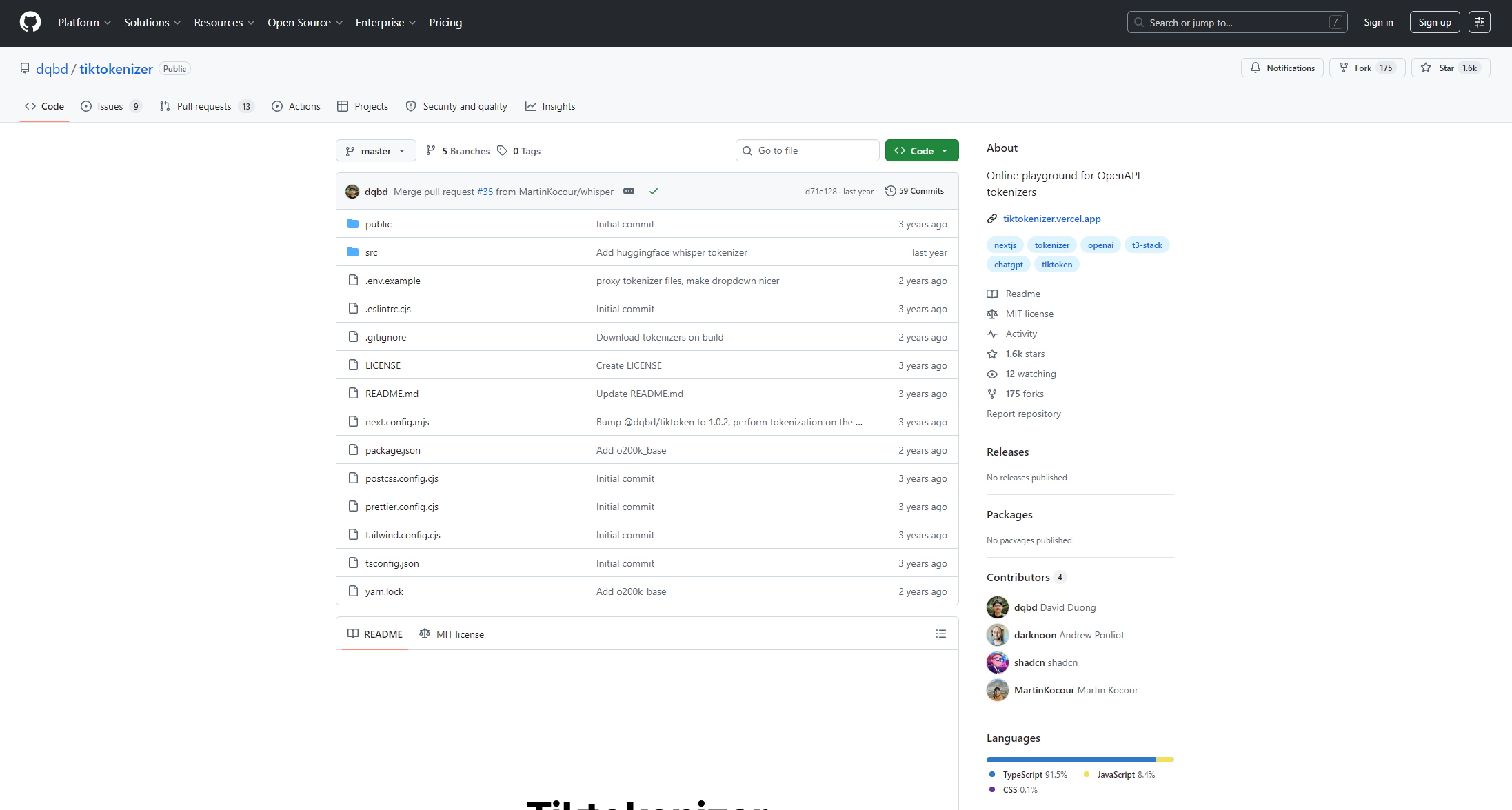Click the src folder icon

353,252
